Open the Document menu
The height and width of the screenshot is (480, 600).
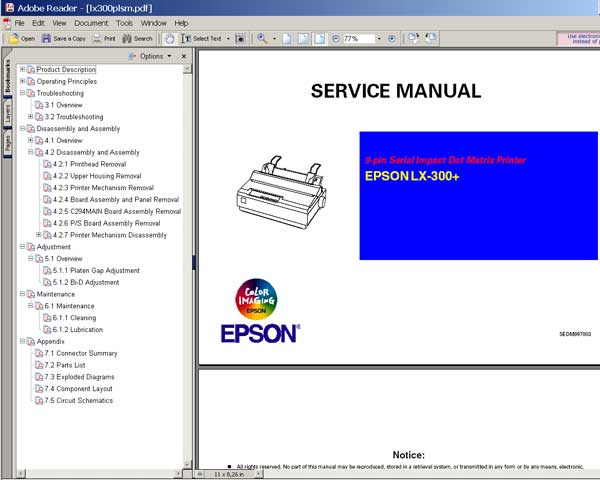[x=91, y=23]
